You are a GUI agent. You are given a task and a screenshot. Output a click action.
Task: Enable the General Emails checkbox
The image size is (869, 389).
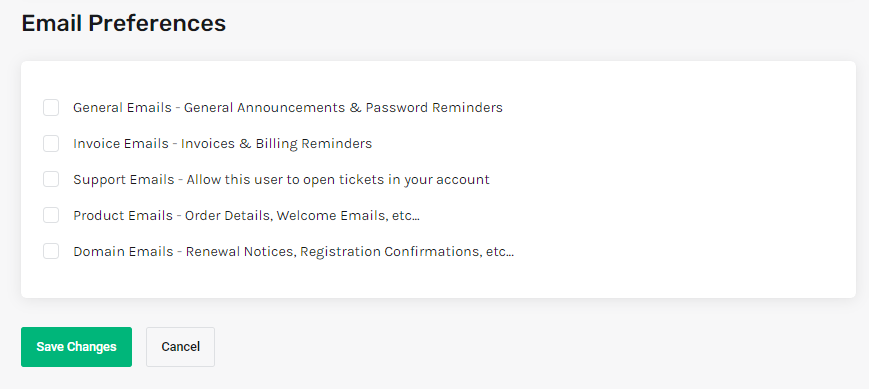[51, 108]
